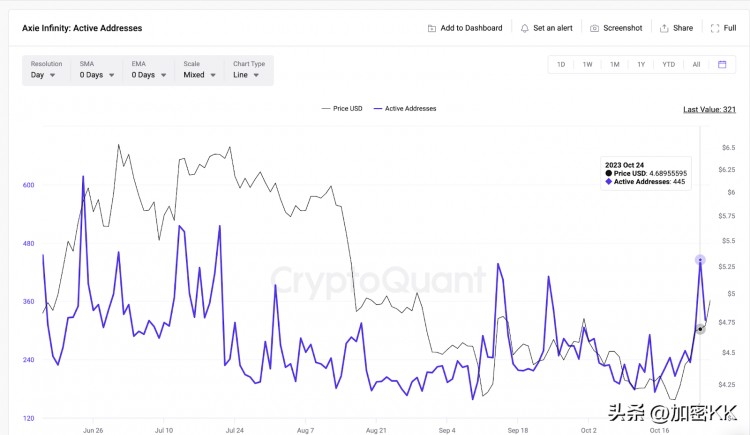Select the 1D time range
Image resolution: width=750 pixels, height=435 pixels.
pos(561,64)
